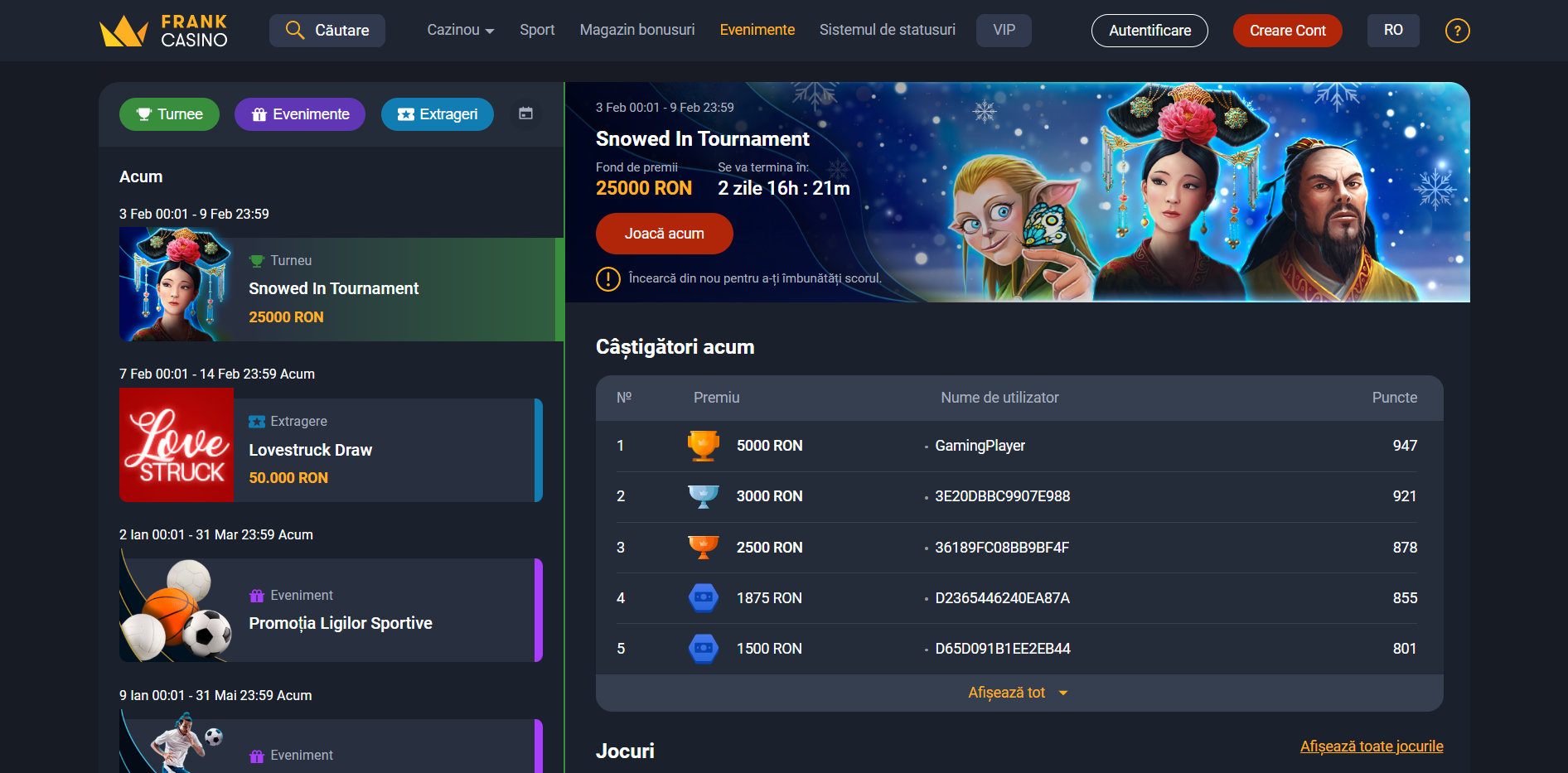Click the Frank Casino crown logo

click(163, 31)
